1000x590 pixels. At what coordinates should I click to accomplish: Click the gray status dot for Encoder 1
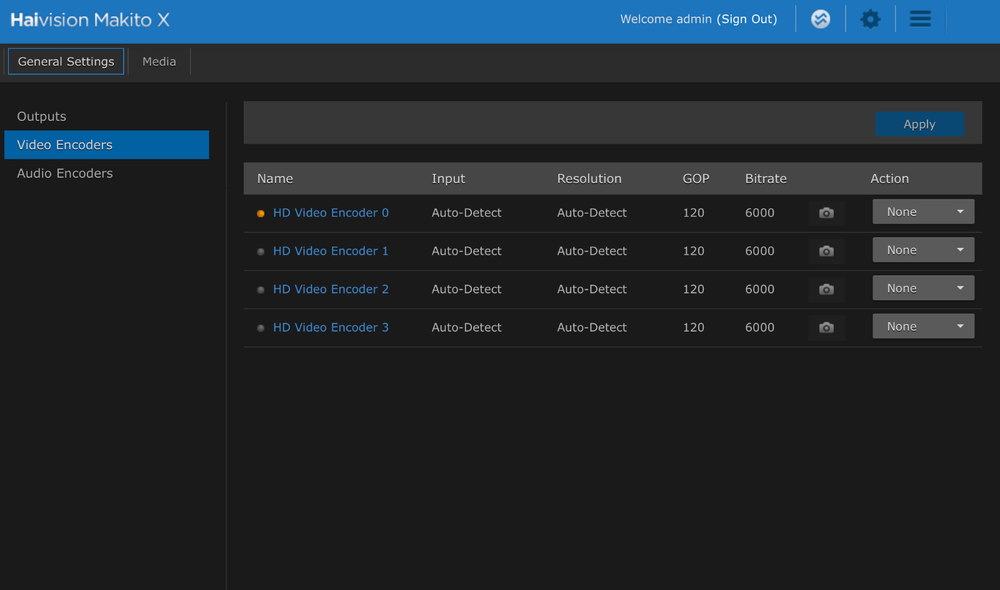click(261, 251)
